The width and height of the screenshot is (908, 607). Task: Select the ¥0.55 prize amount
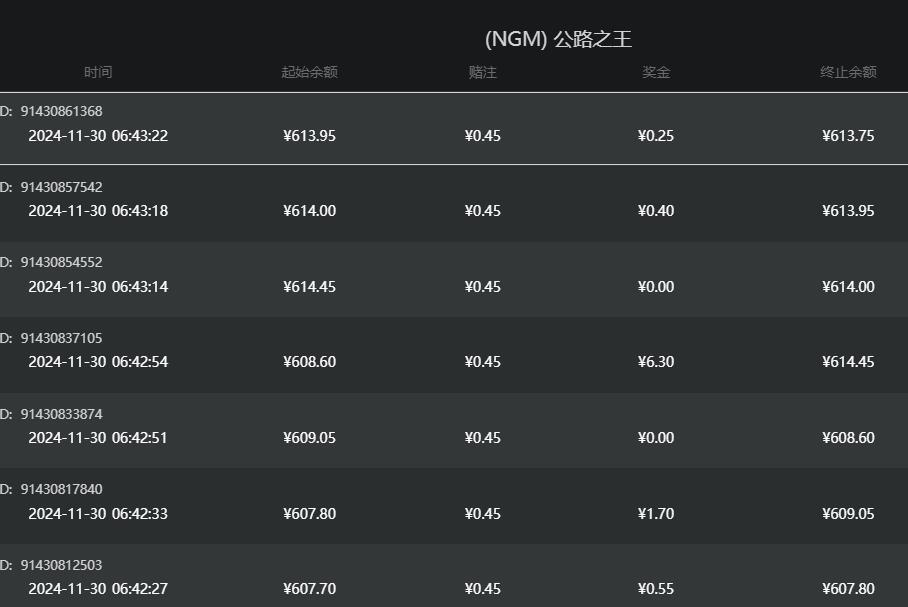coord(656,589)
